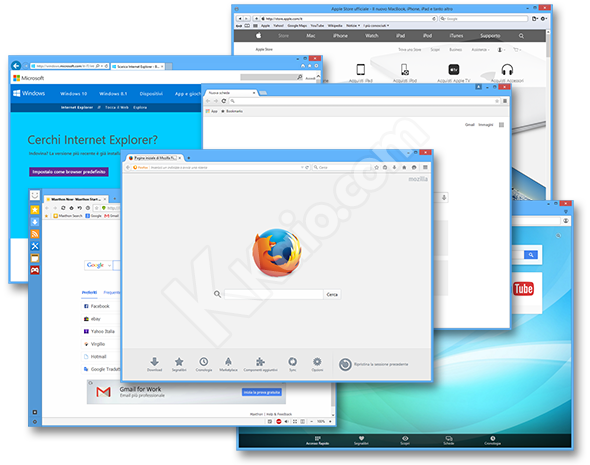Viewport: 590px width, 465px height.
Task: Select Chrome Nuova scheda tab
Action: (231, 93)
